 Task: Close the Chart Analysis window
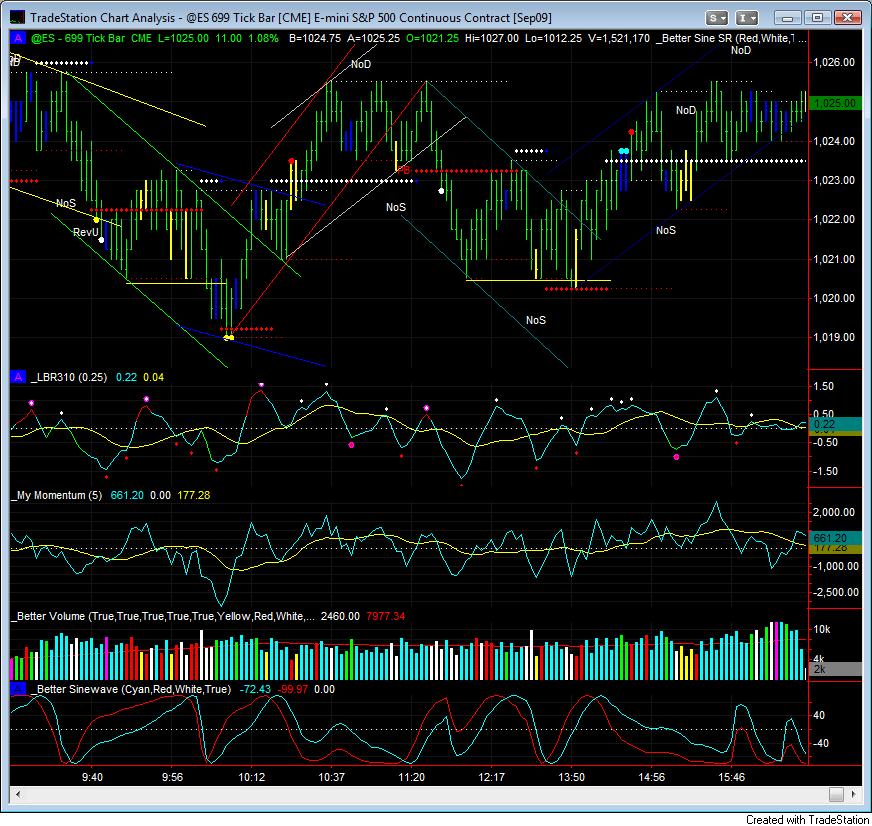848,18
